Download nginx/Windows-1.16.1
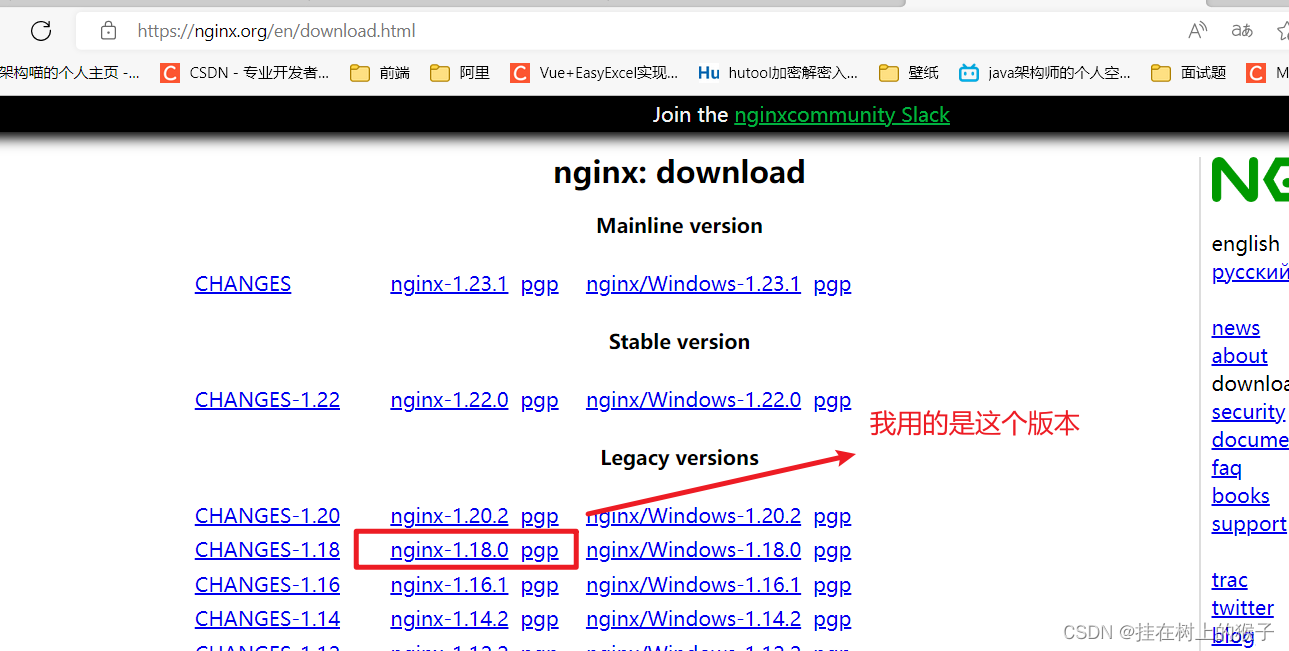Viewport: 1289px width, 651px height. 693,585
